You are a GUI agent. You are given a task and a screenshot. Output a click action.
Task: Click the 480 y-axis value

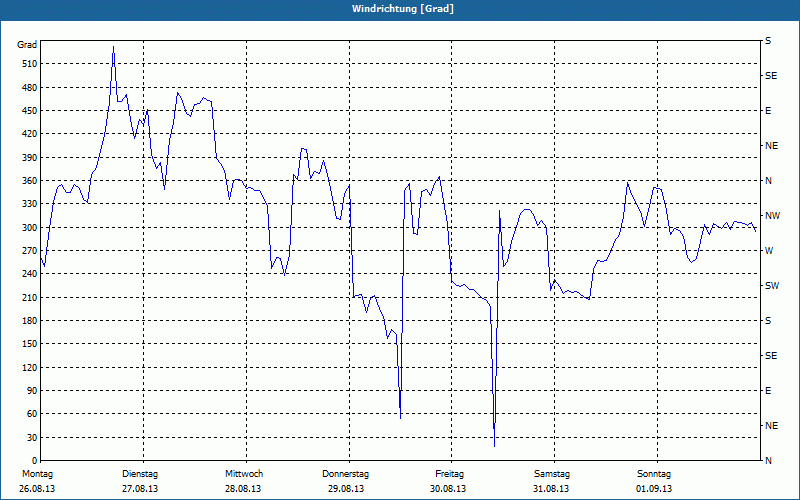[30, 87]
